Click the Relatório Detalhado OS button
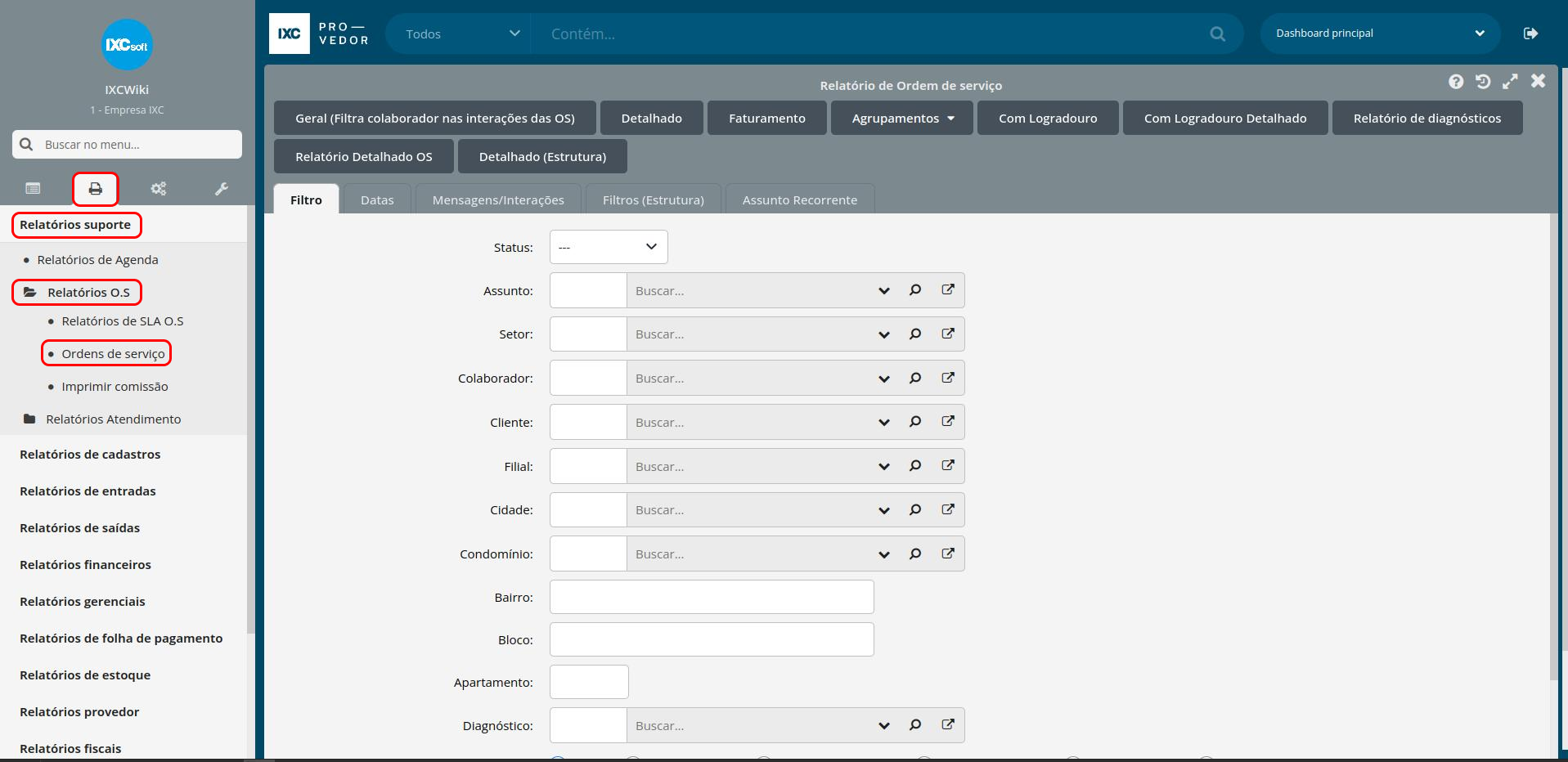 click(x=364, y=156)
